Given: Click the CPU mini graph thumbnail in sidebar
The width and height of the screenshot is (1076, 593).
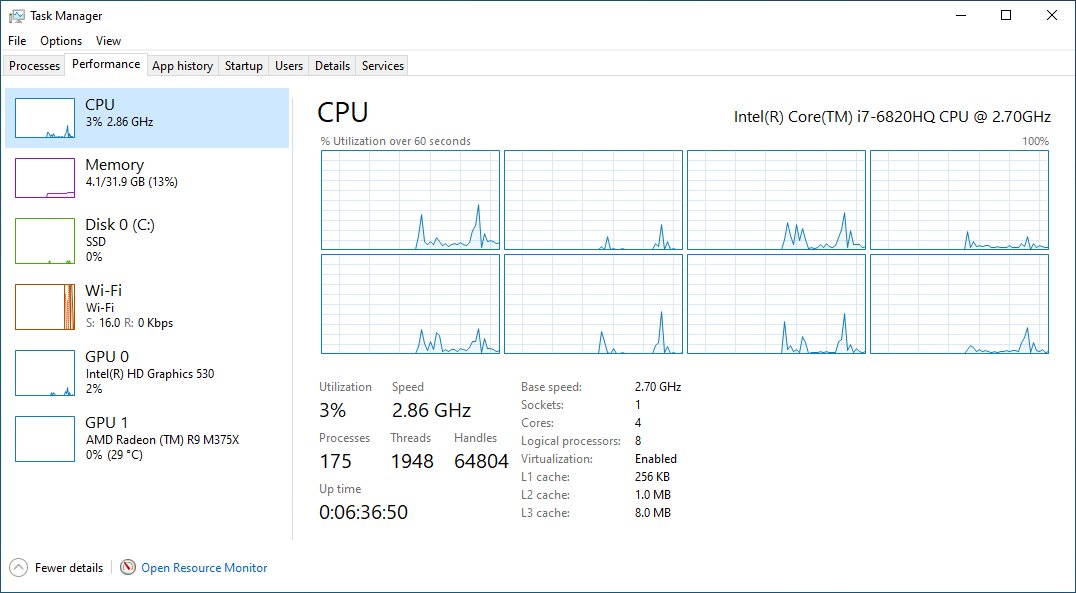Looking at the screenshot, I should point(45,118).
